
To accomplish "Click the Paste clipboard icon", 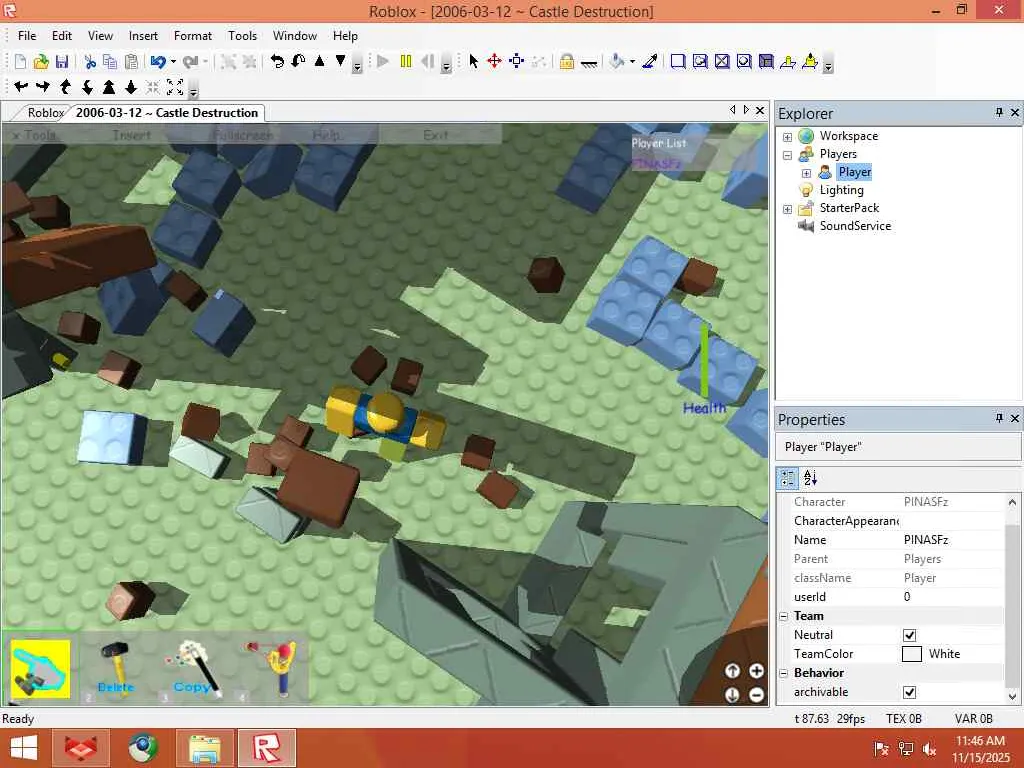I will click(x=131, y=61).
